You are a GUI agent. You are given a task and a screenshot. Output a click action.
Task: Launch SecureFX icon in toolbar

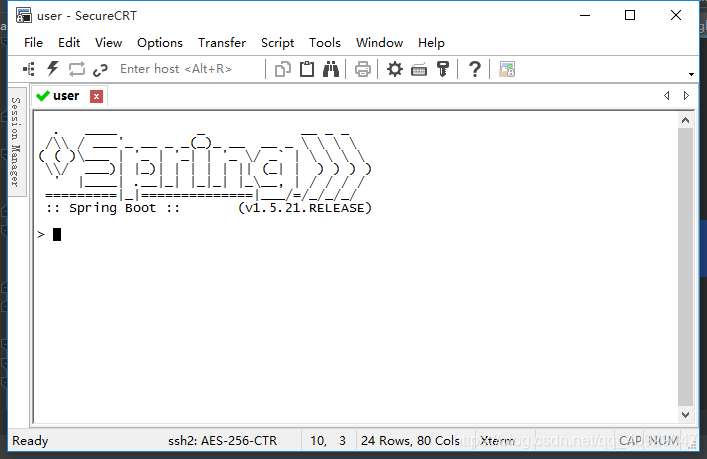coord(507,69)
